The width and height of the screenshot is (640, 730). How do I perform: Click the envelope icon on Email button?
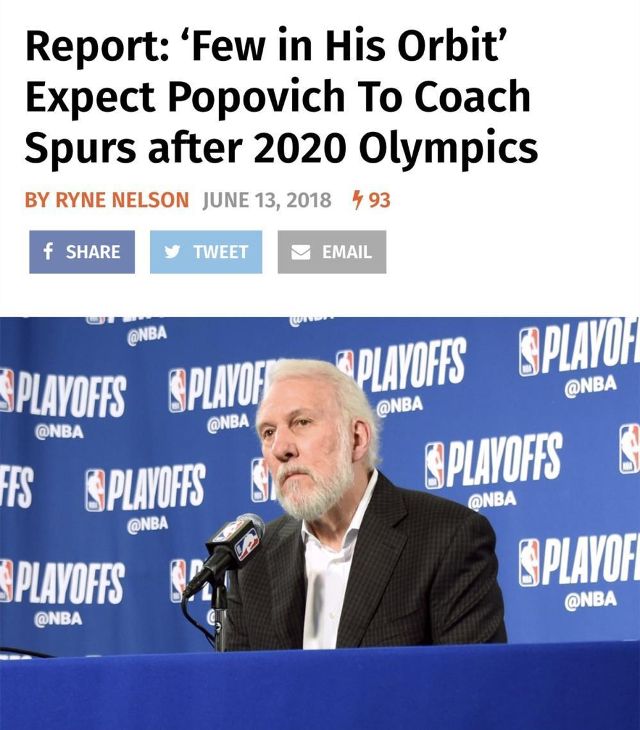coord(301,252)
